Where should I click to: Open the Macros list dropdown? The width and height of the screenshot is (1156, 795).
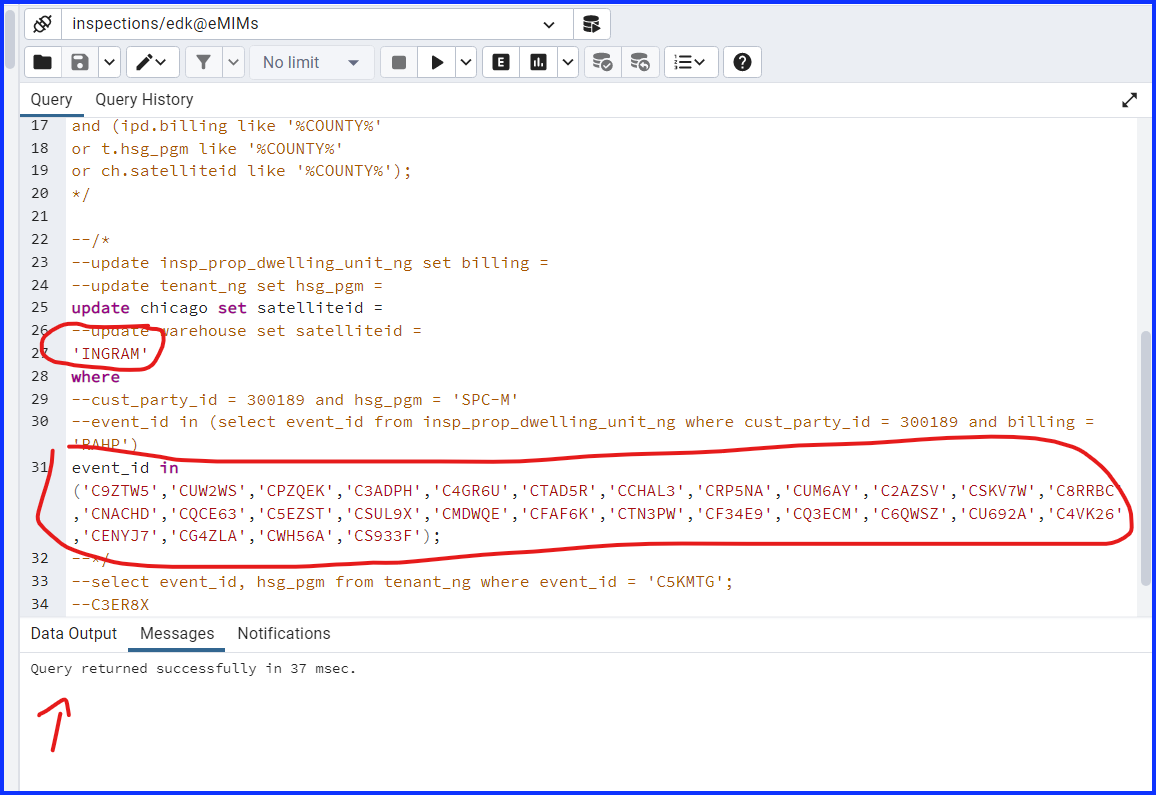tap(690, 62)
